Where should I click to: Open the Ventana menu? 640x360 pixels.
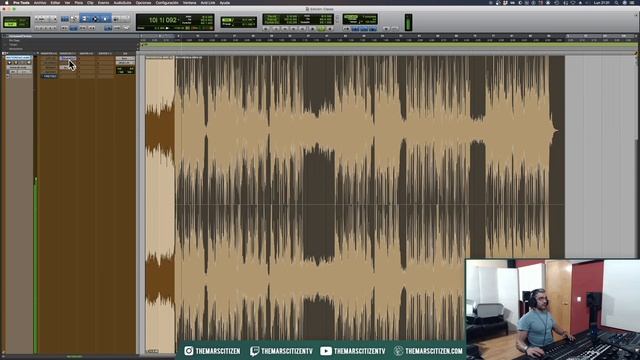189,2
